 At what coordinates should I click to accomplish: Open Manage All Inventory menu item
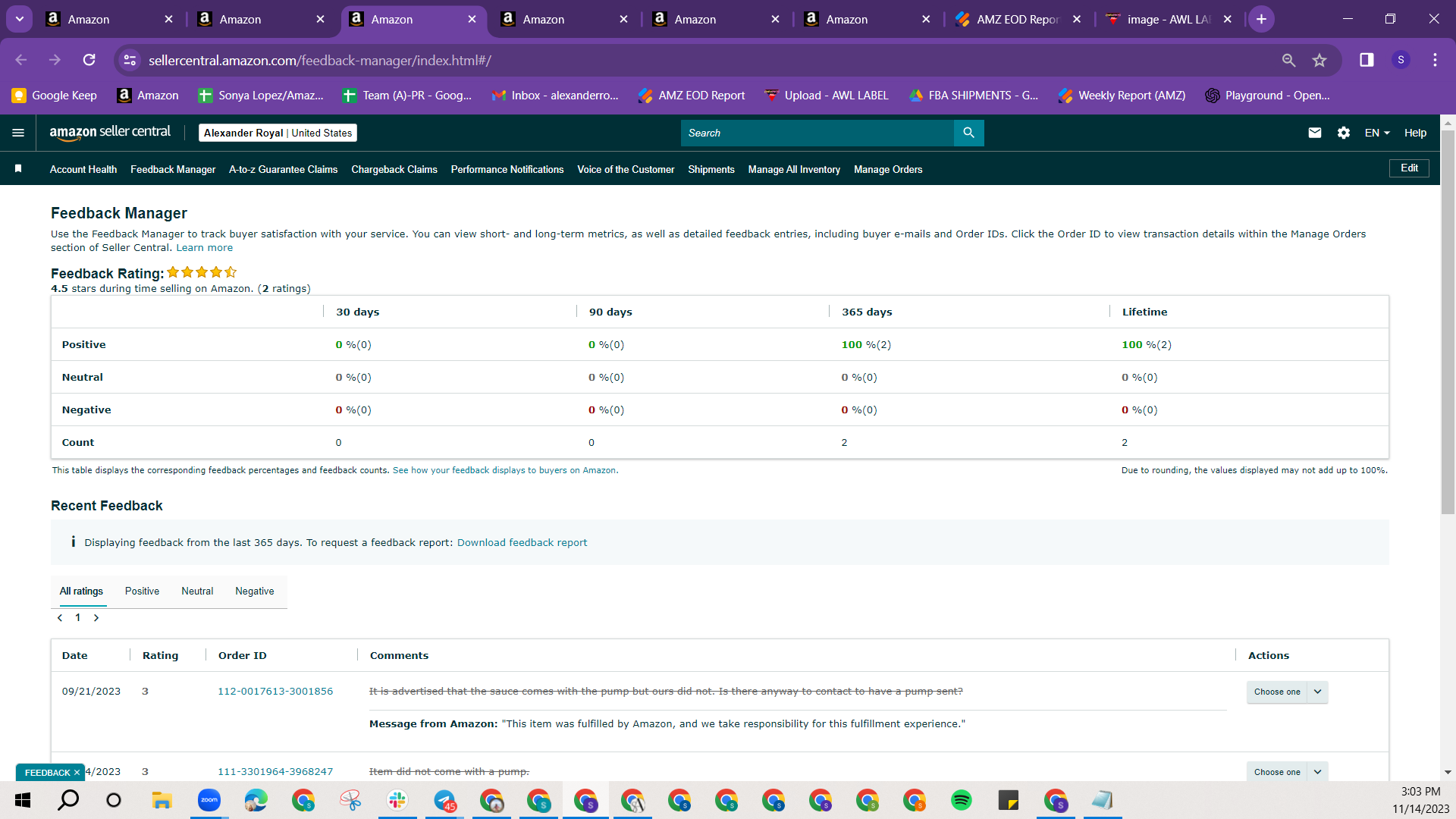point(794,169)
